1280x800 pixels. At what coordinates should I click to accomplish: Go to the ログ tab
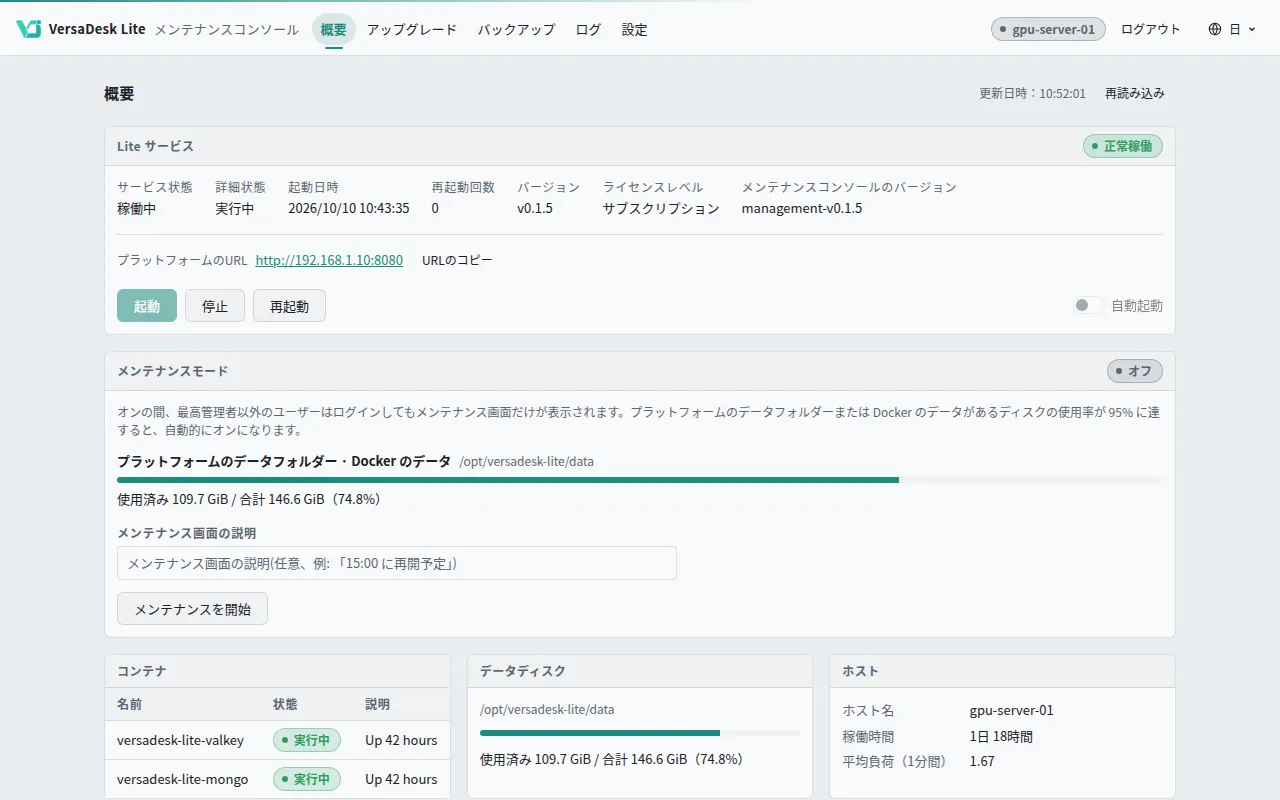point(589,30)
